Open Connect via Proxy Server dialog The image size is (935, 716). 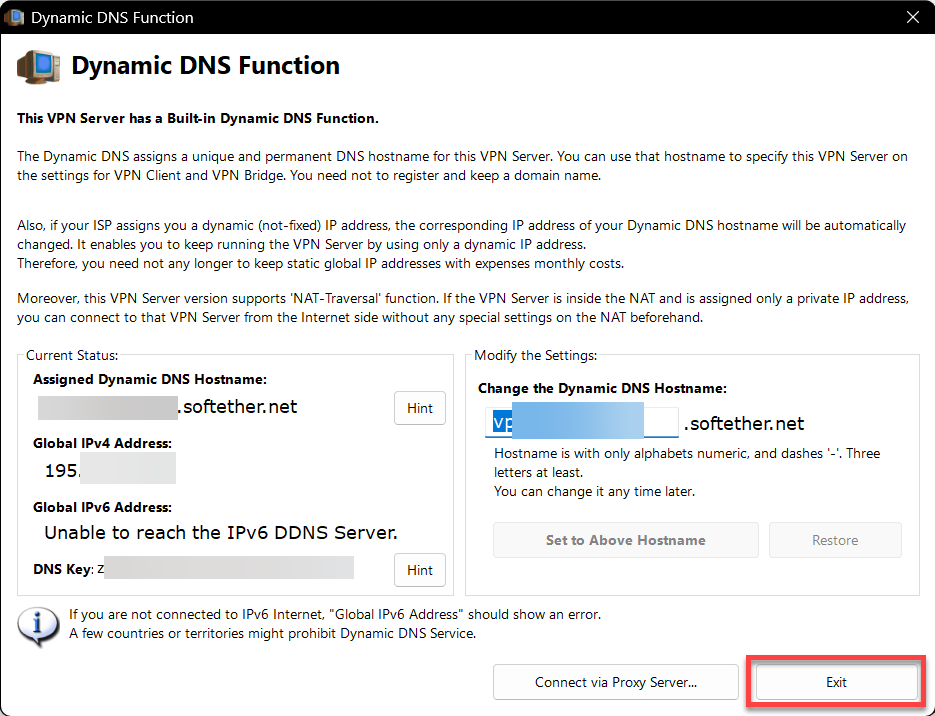(615, 682)
